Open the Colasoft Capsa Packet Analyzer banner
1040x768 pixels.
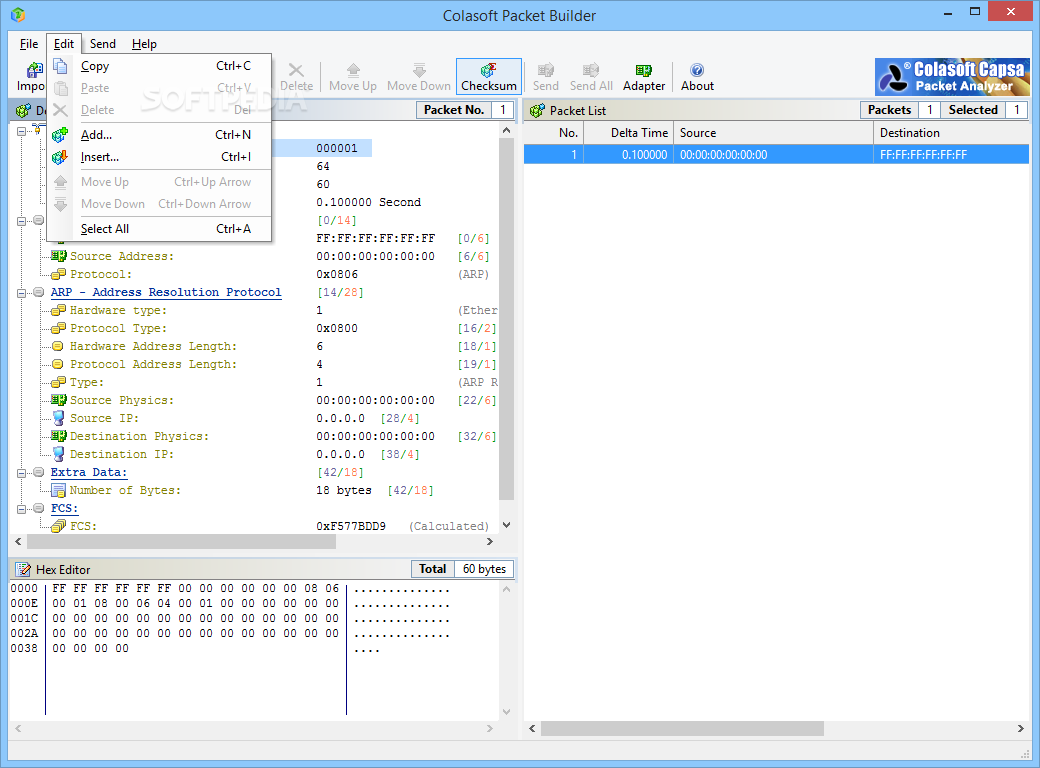pyautogui.click(x=952, y=76)
